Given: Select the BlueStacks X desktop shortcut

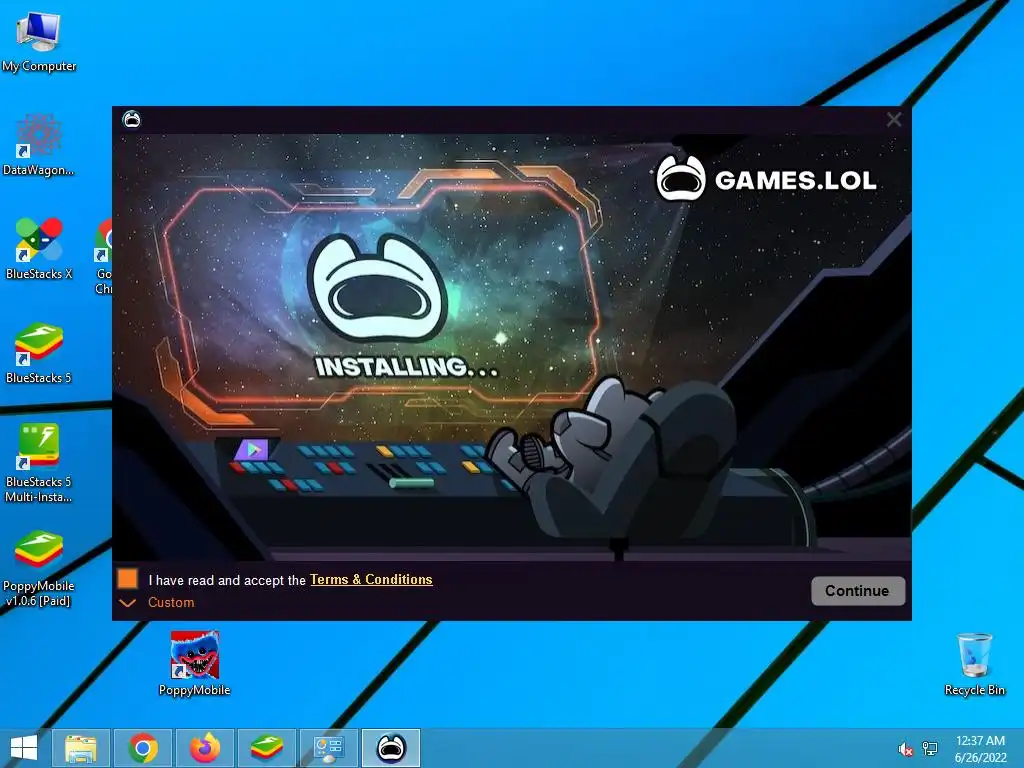Looking at the screenshot, I should click(39, 249).
